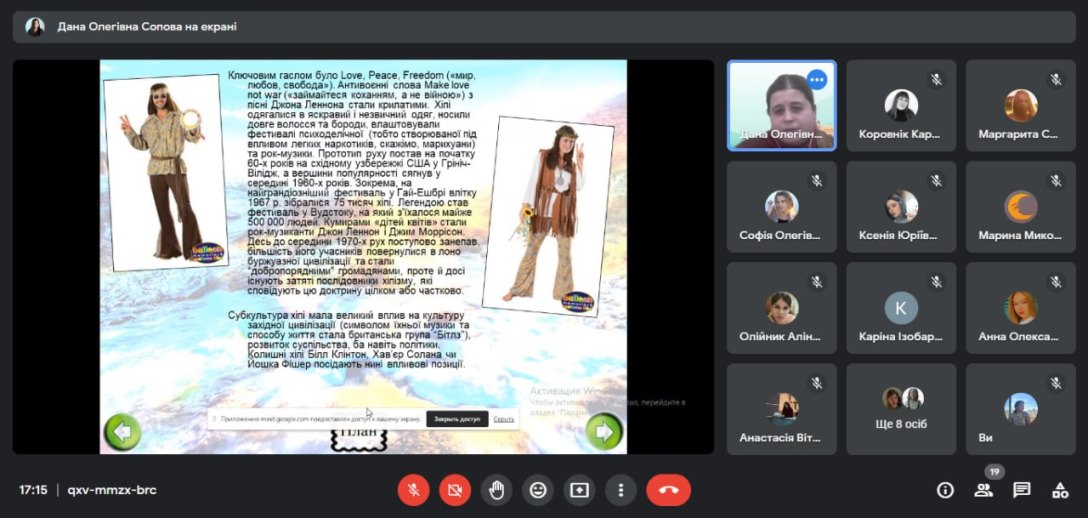1088x518 pixels.
Task: Click the Анна Олекса... name label
Action: point(1019,336)
